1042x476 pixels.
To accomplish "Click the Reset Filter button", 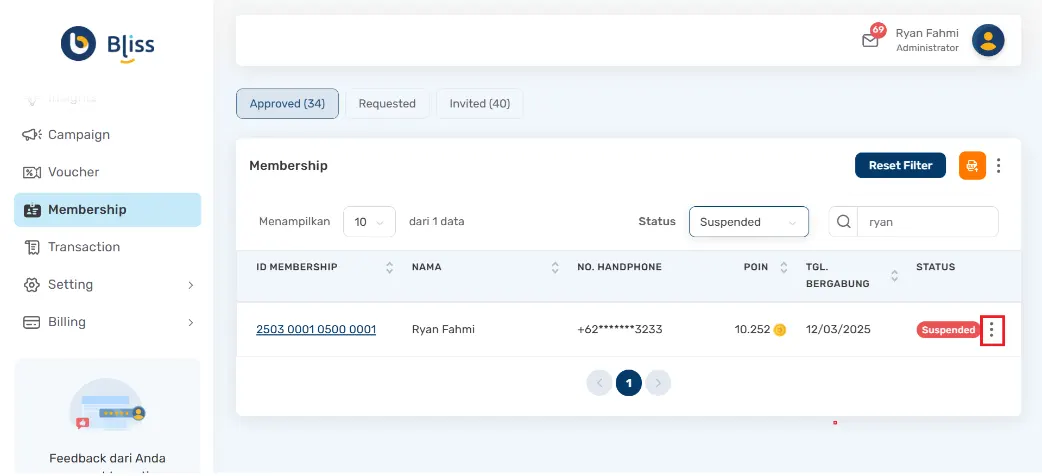I will [x=899, y=166].
